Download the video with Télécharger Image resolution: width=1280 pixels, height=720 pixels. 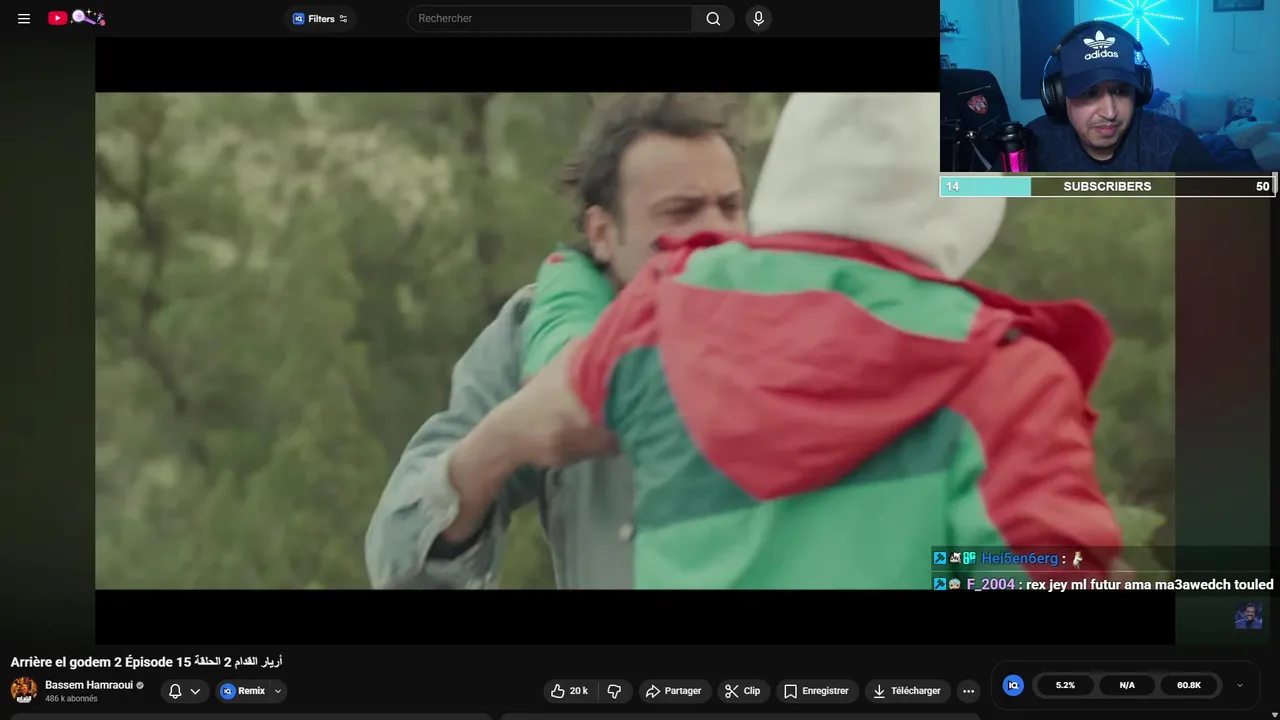(x=906, y=691)
